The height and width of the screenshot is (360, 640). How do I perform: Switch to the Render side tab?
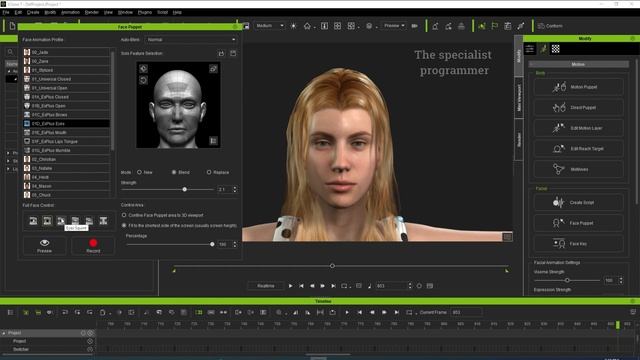click(x=519, y=140)
